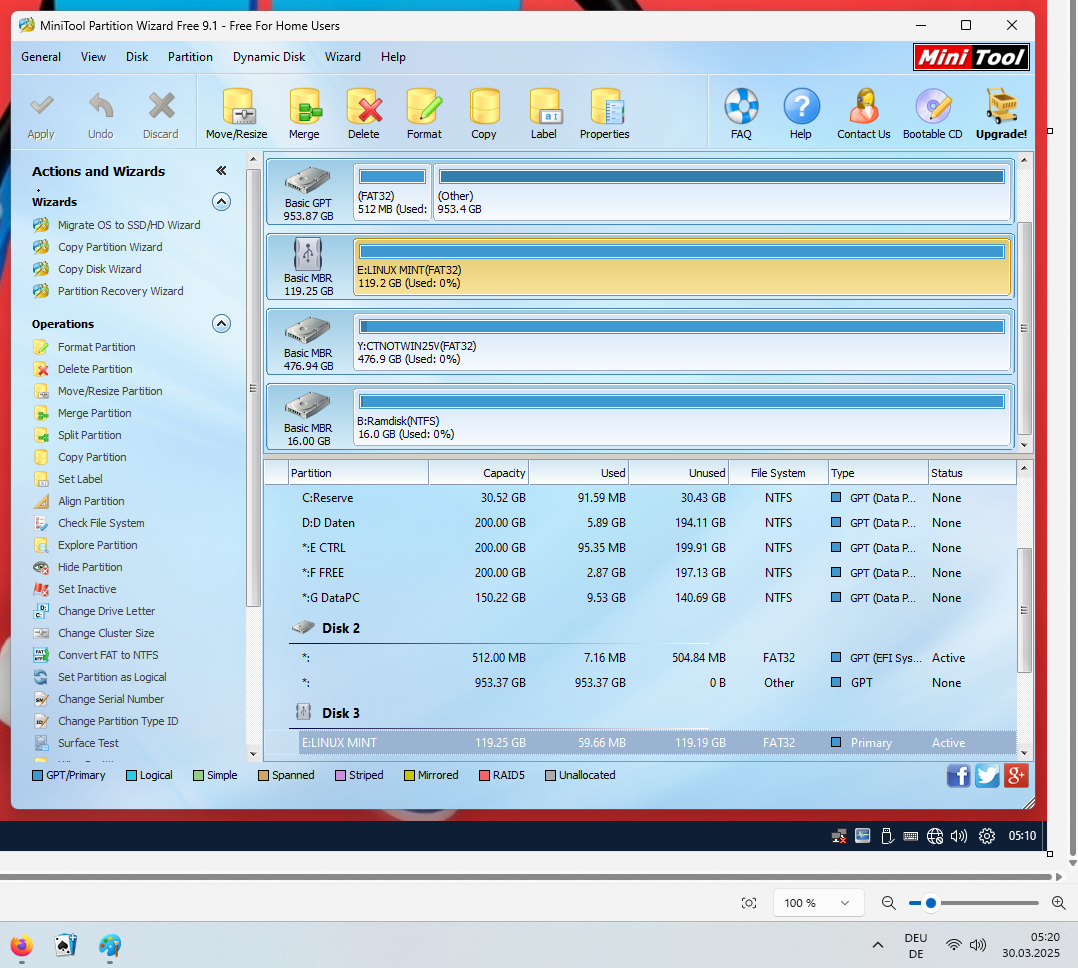Open the Move/Resize tool

point(236,114)
